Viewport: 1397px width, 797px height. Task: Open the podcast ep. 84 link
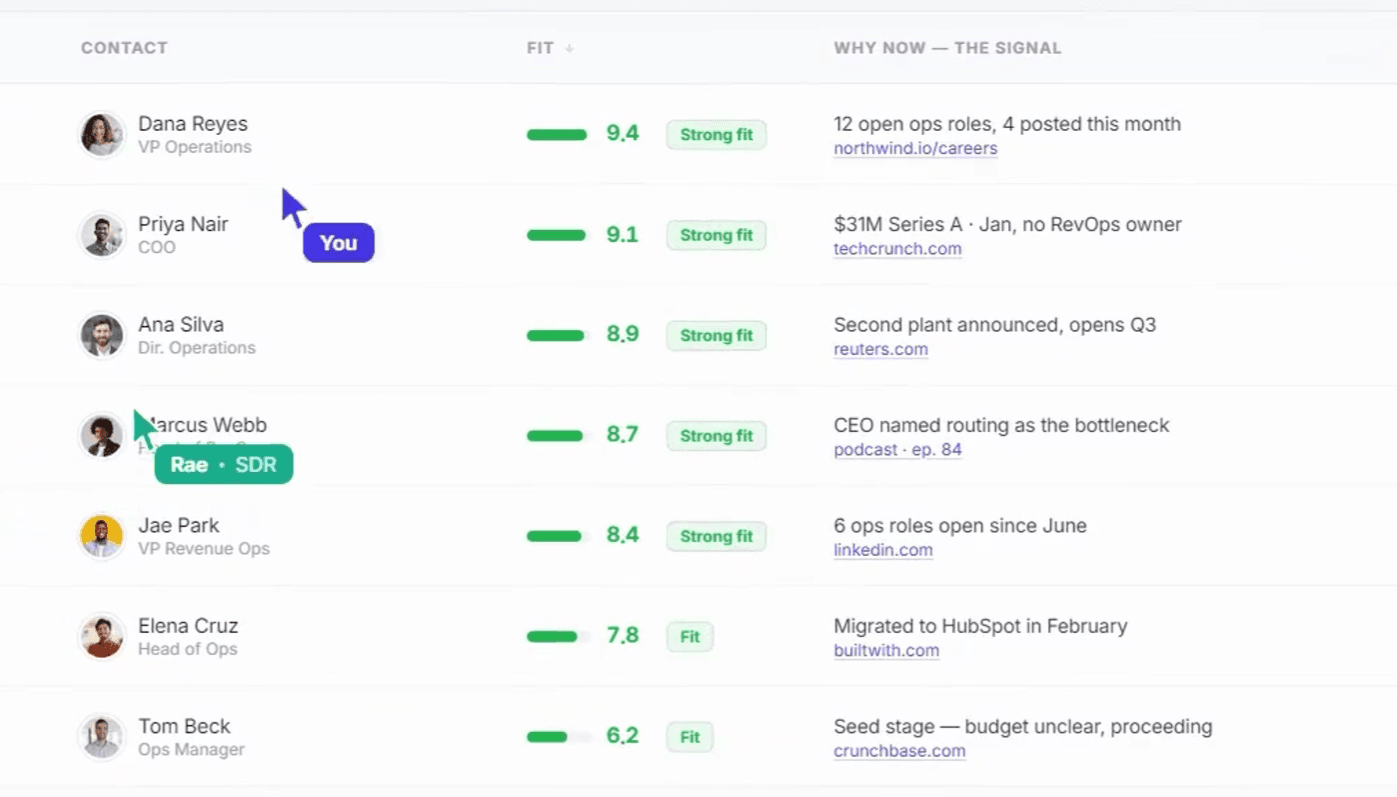pos(897,450)
